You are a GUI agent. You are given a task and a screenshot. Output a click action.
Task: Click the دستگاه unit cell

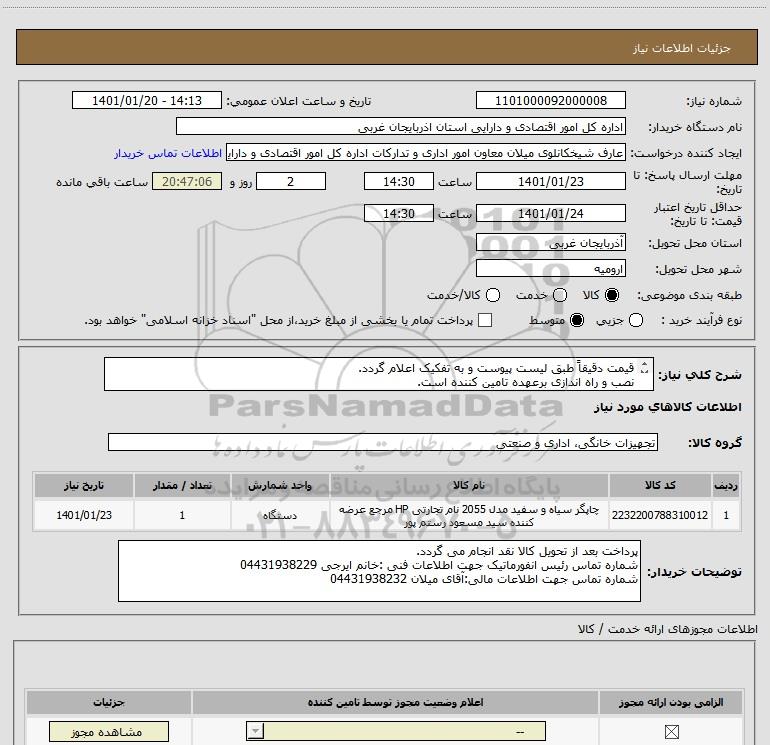click(279, 515)
